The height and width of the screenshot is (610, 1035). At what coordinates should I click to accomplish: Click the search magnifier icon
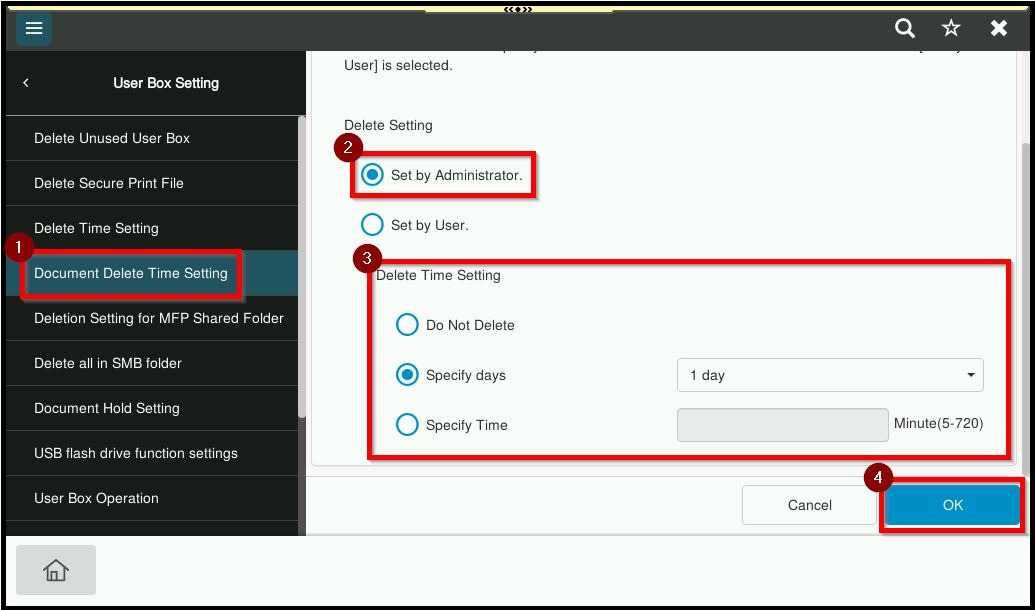[x=905, y=28]
